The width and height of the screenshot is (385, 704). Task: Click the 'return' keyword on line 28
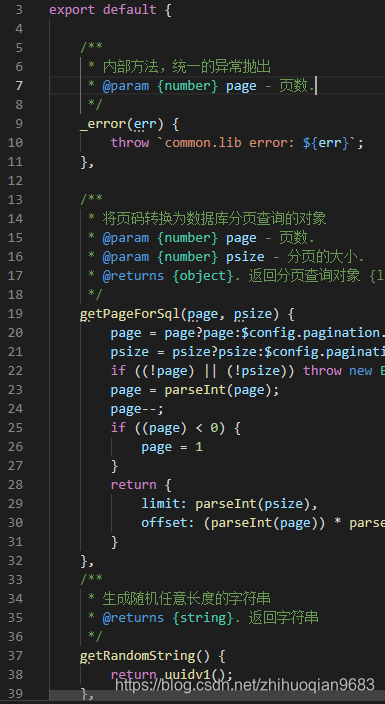pos(133,484)
